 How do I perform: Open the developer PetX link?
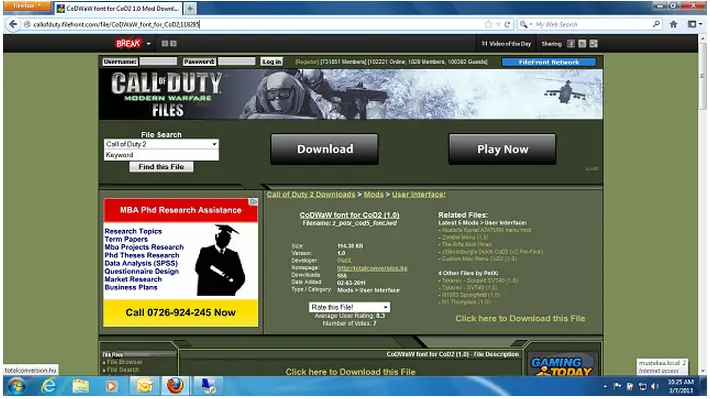click(x=344, y=261)
